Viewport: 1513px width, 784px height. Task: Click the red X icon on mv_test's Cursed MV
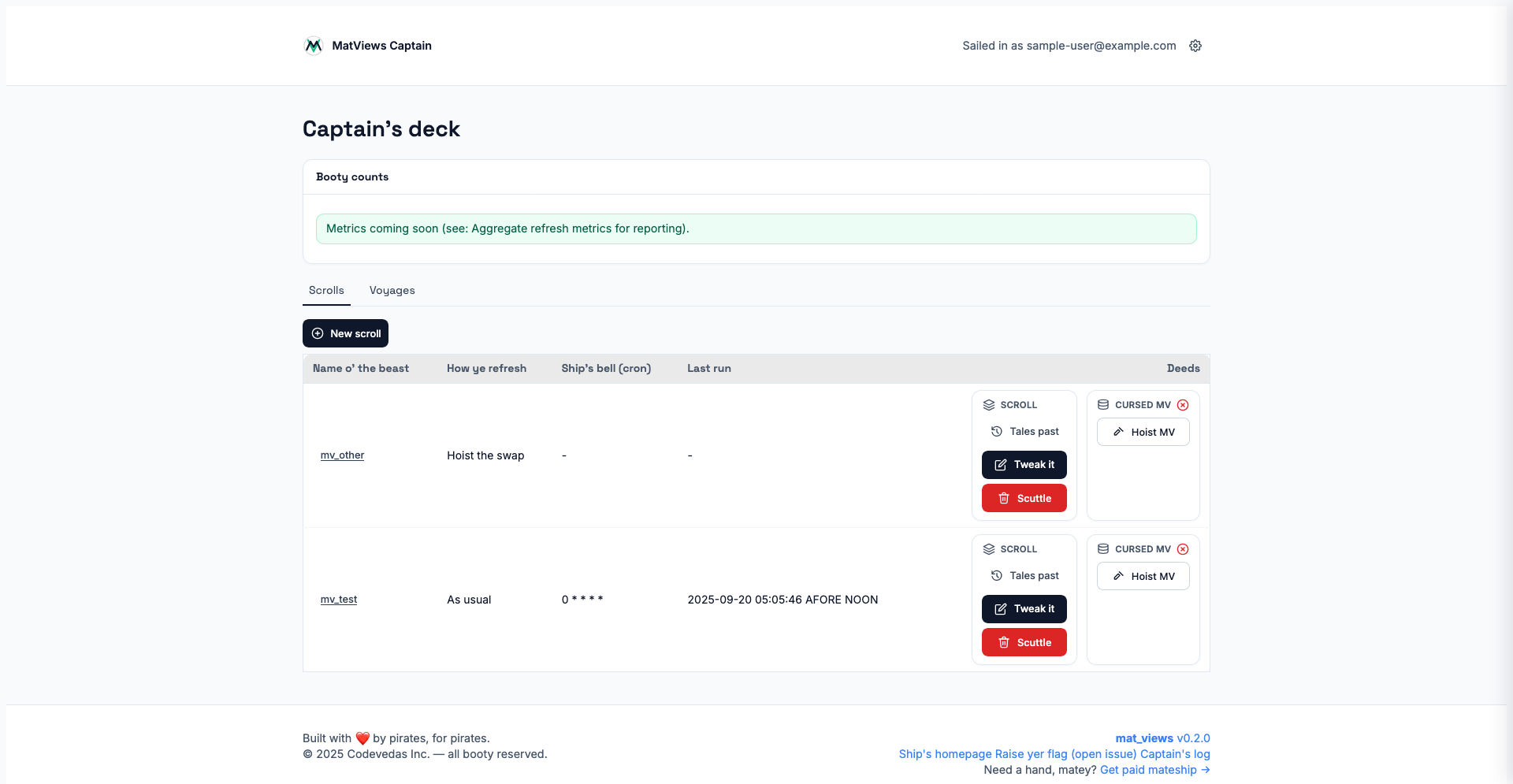point(1183,549)
